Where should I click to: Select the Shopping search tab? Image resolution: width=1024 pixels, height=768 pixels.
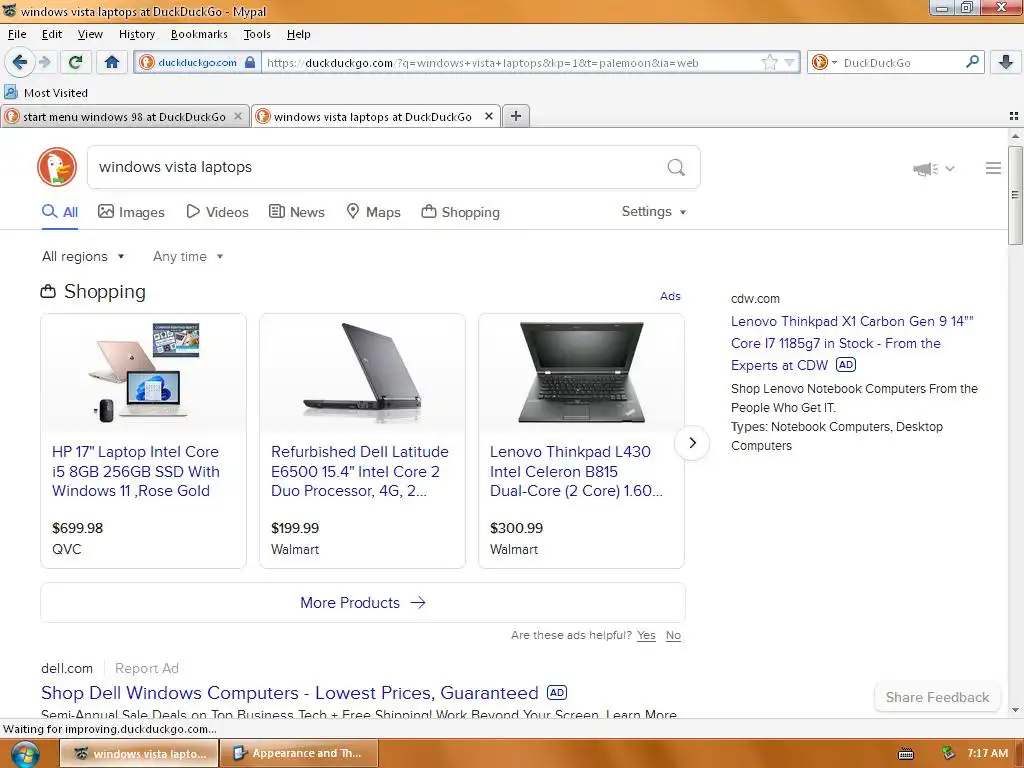coord(460,212)
